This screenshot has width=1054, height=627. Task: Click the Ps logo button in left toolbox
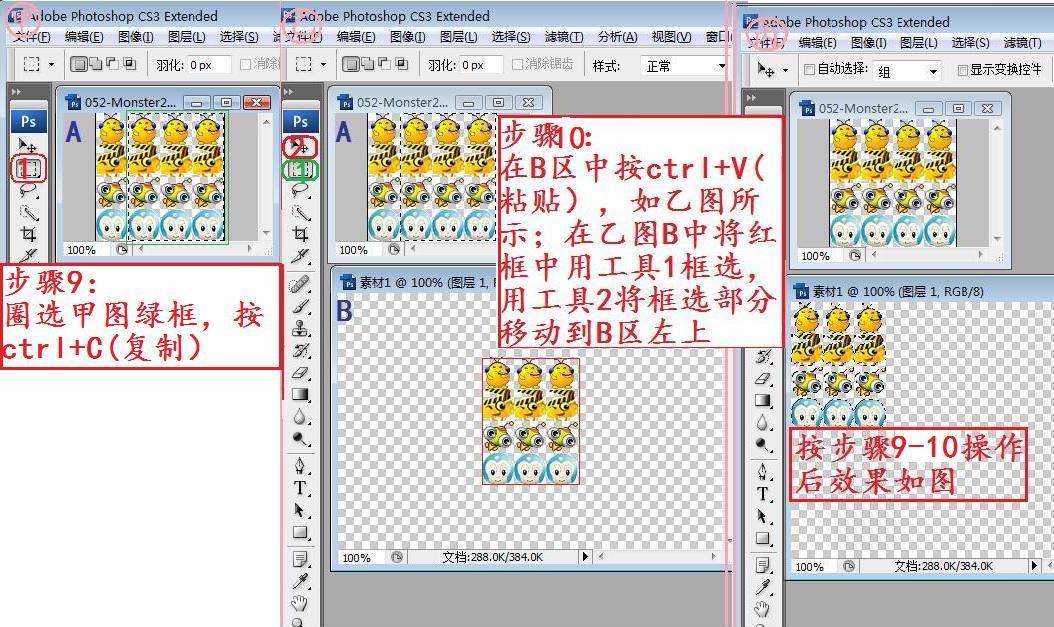(28, 122)
